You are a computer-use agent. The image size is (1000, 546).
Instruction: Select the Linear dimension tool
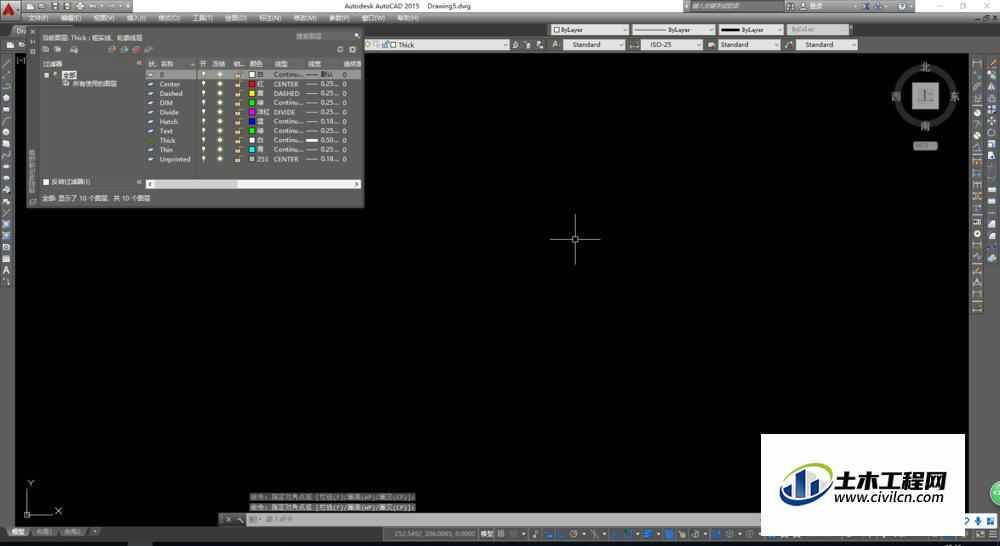[977, 63]
